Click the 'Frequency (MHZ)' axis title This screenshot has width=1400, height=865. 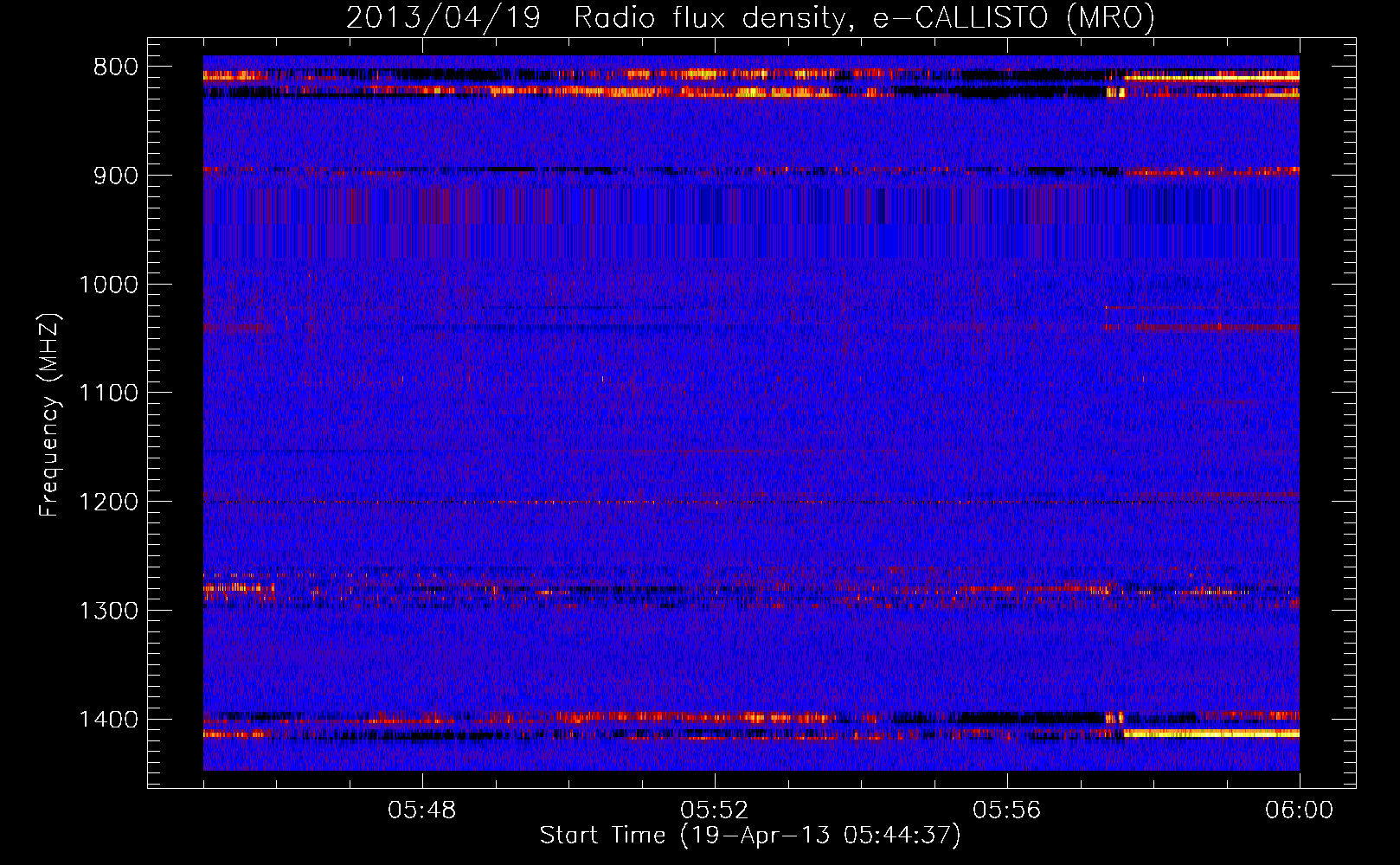[50, 415]
